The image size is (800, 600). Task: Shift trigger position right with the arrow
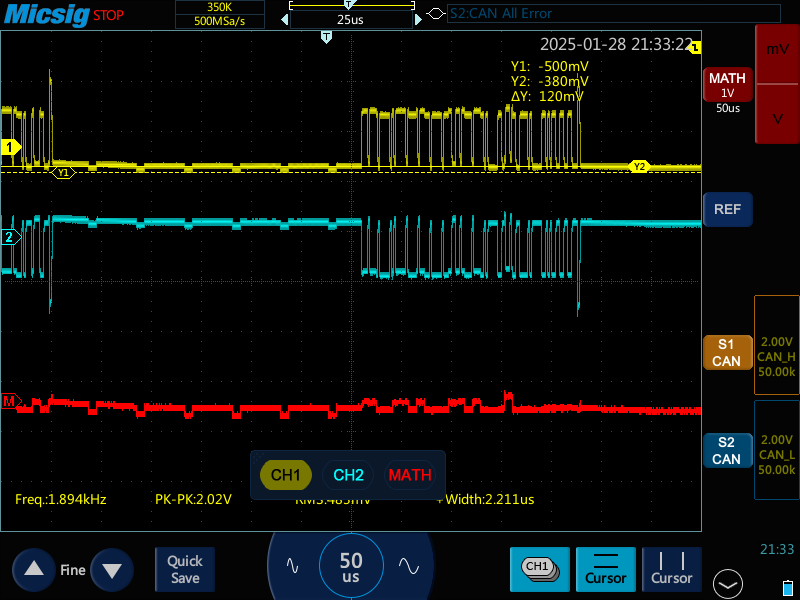pyautogui.click(x=418, y=20)
